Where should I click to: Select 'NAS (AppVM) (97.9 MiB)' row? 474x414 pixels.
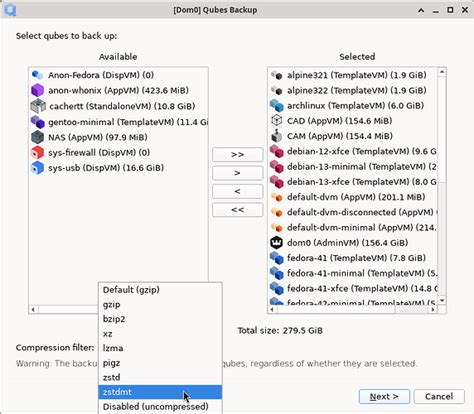(118, 137)
